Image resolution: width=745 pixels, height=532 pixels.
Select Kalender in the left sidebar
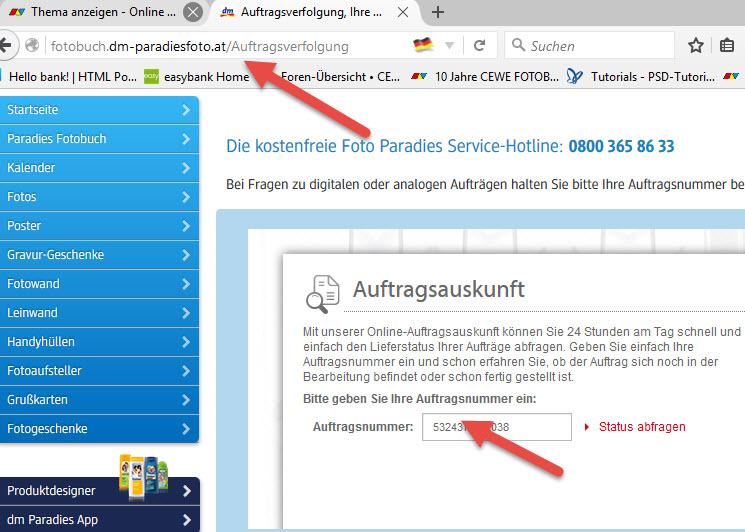(98, 168)
